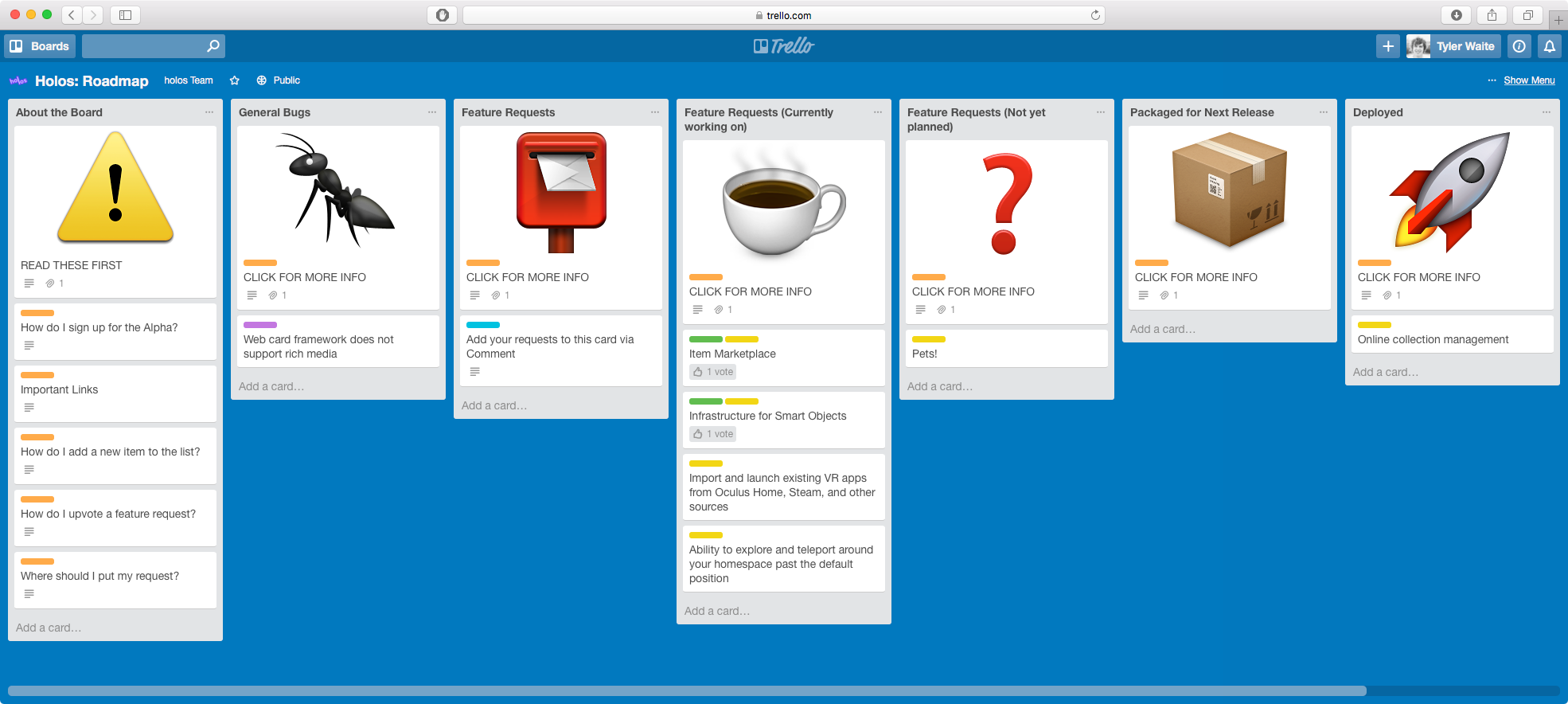Open Infrastructure for Smart Objects card
Image resolution: width=1568 pixels, height=704 pixels.
pos(784,420)
